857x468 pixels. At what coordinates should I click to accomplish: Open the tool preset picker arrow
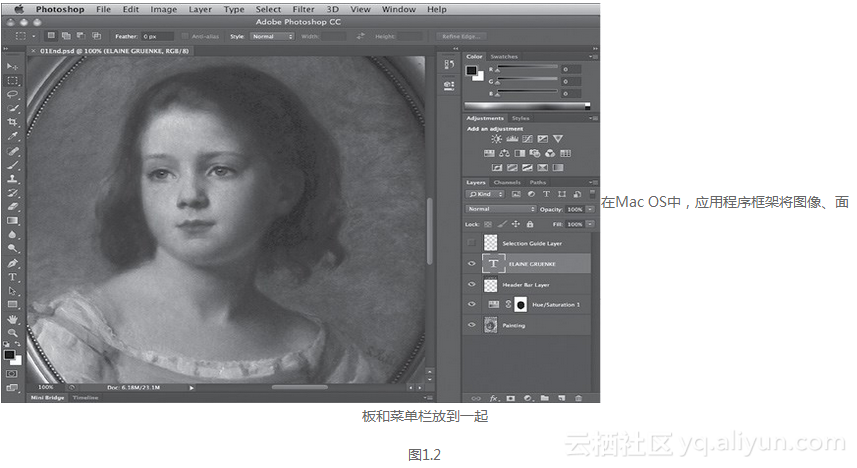33,36
